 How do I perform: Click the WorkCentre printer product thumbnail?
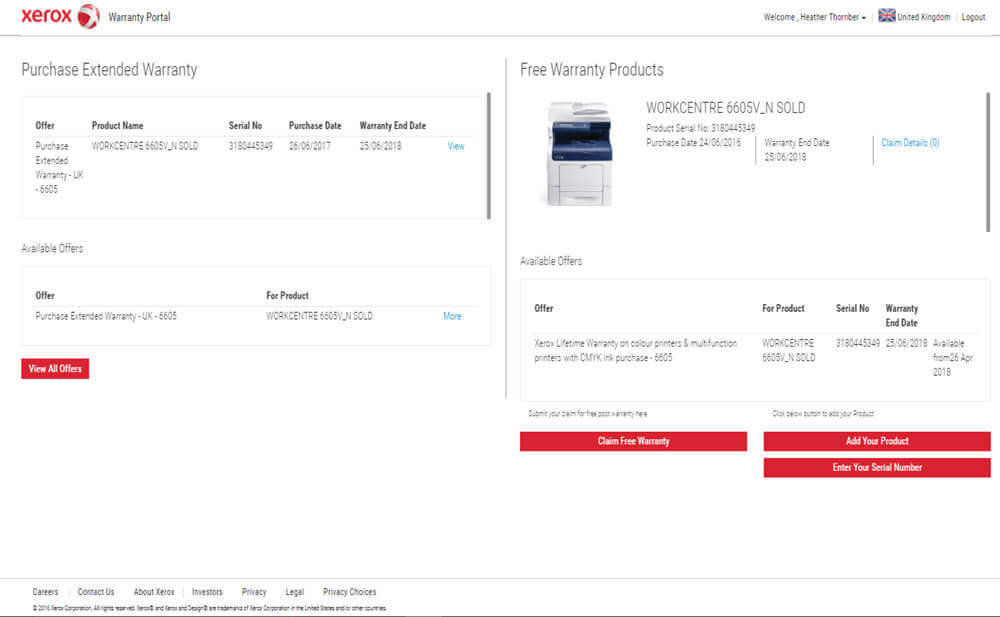coord(579,154)
